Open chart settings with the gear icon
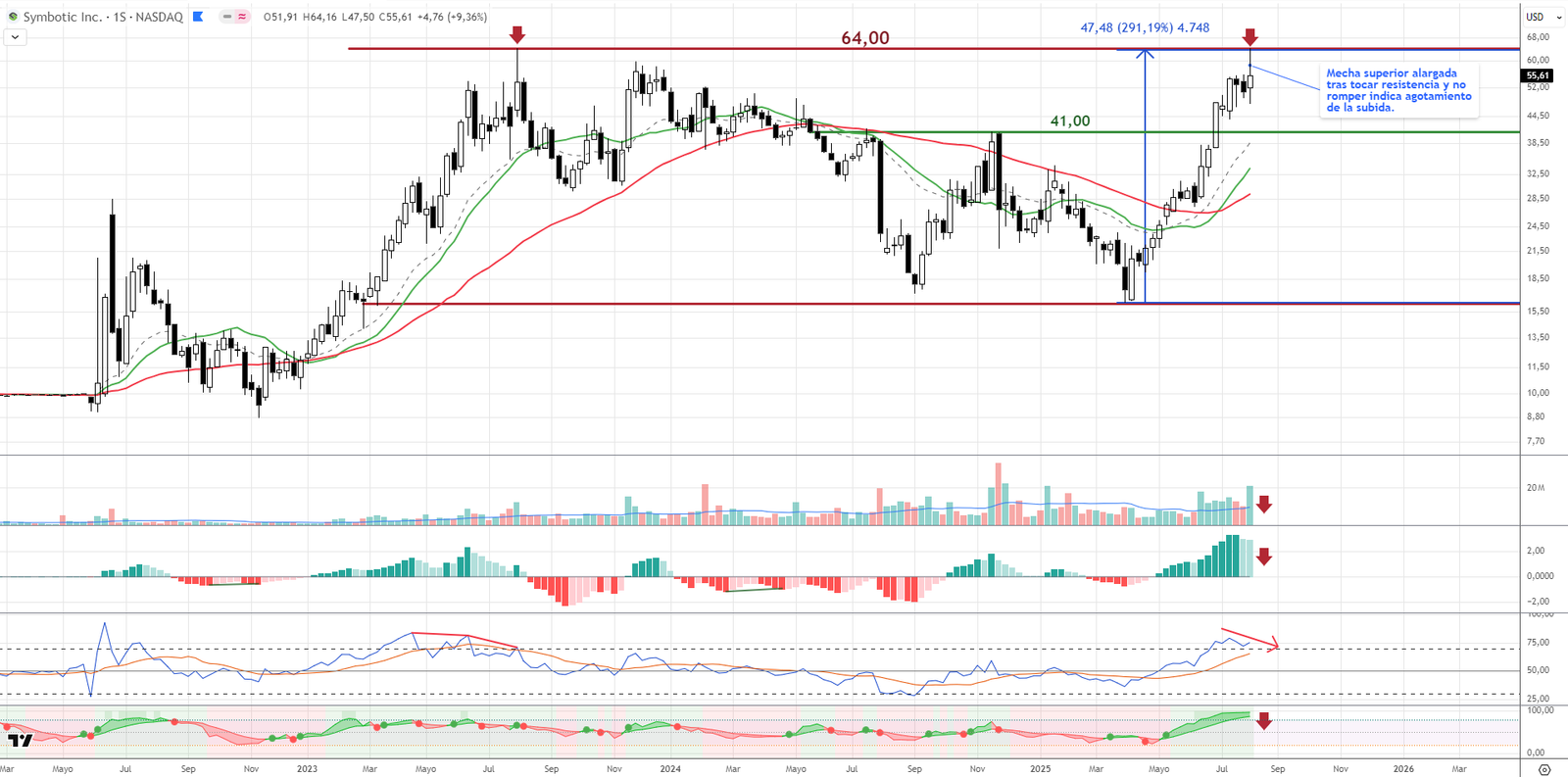 coord(1544,769)
